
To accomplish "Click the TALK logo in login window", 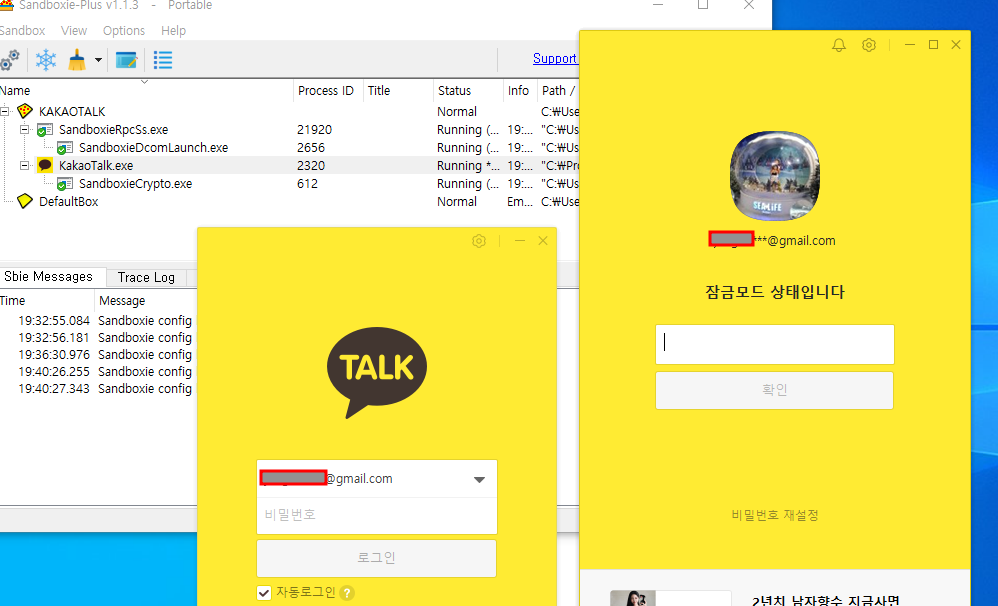I will pos(377,372).
